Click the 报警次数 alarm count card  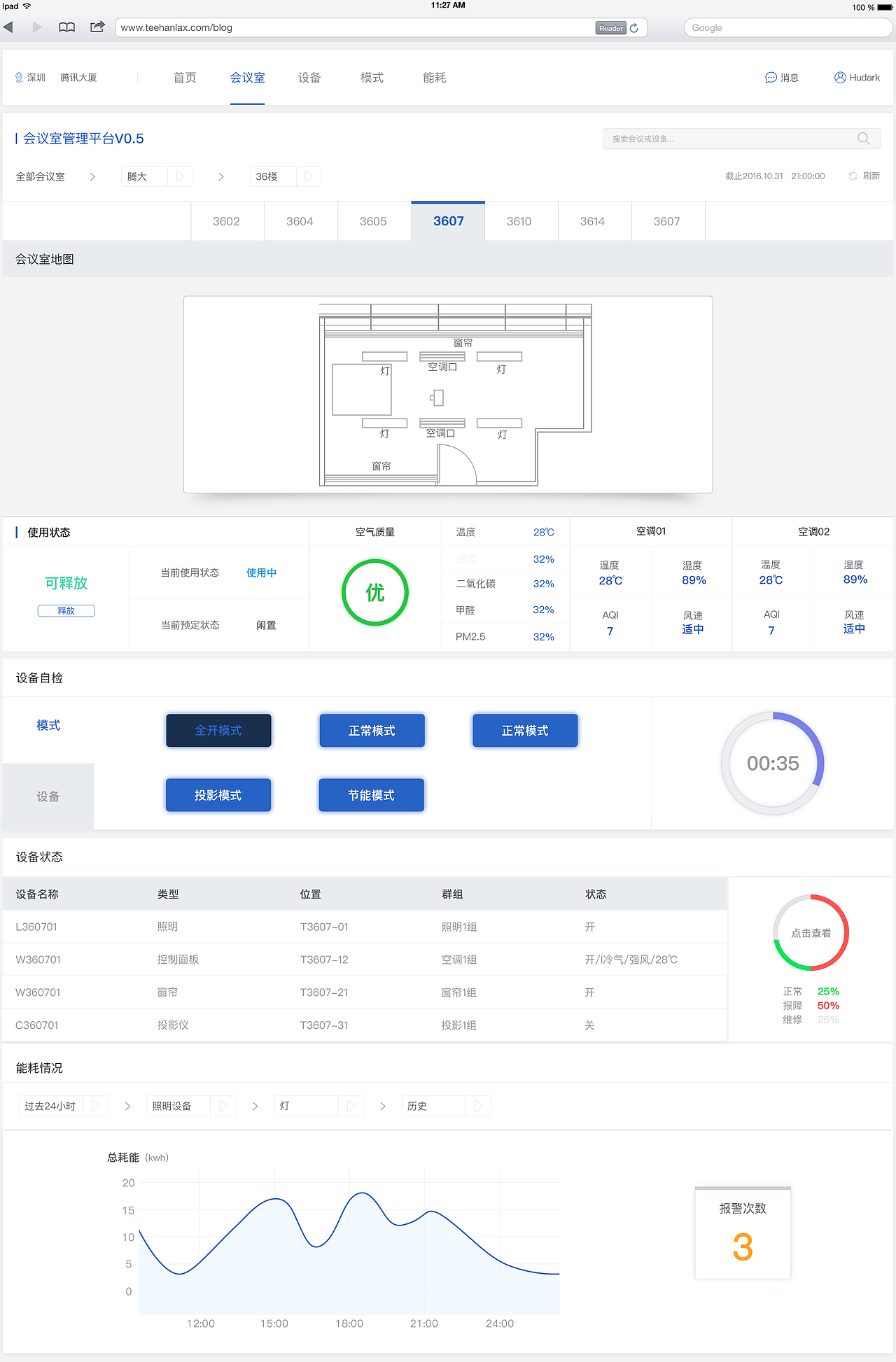[x=743, y=1233]
